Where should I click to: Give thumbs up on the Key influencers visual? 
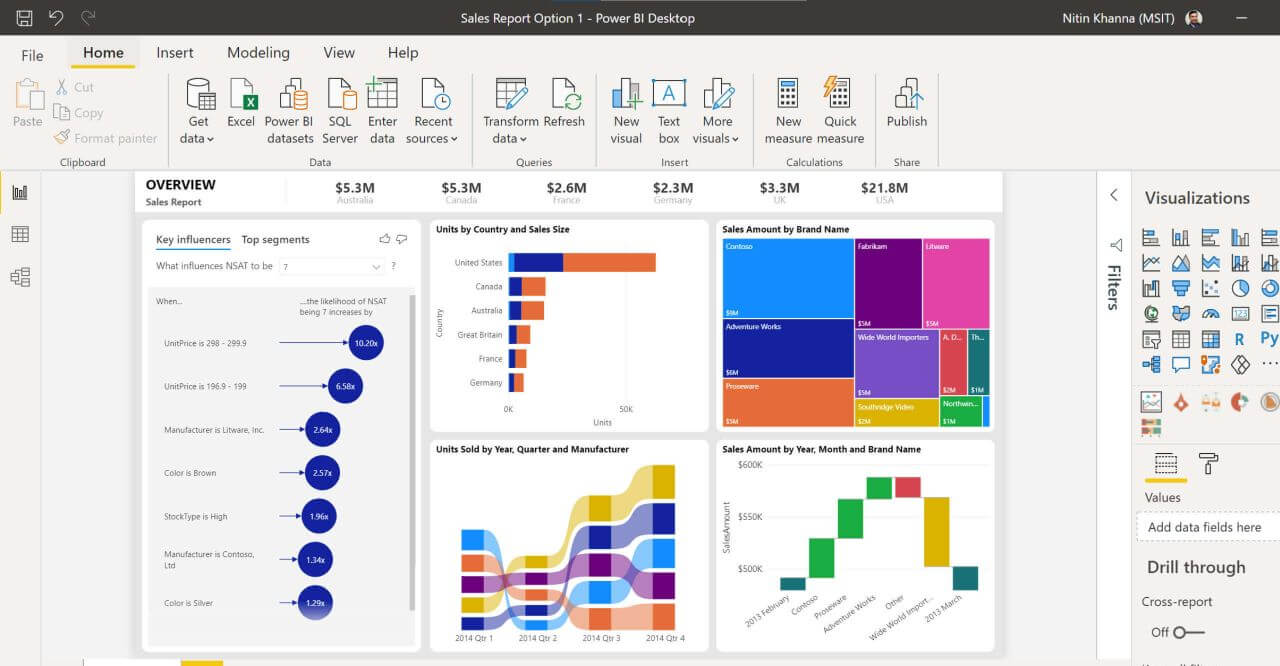[385, 238]
